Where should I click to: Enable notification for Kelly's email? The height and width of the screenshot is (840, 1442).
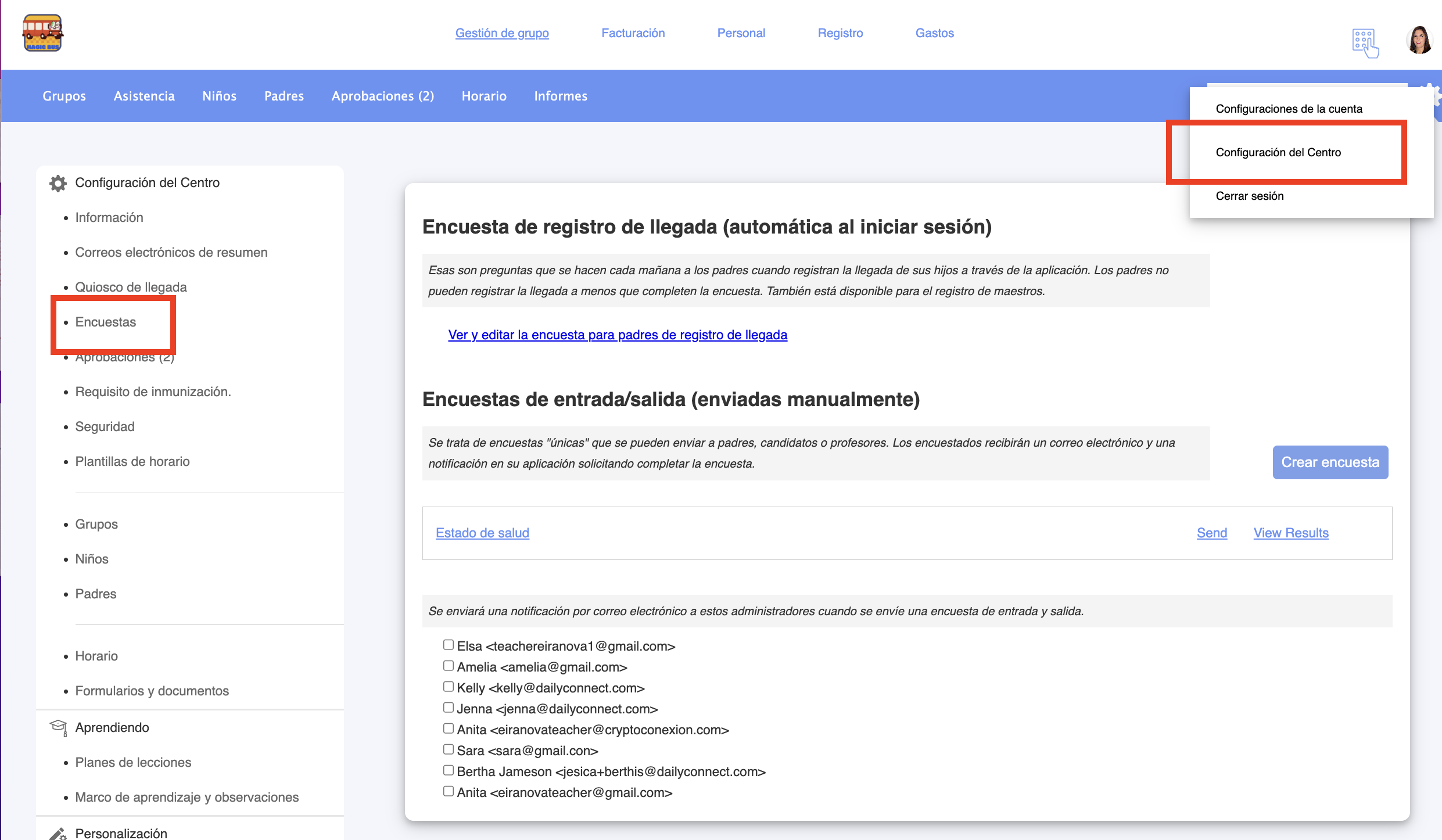coord(448,687)
